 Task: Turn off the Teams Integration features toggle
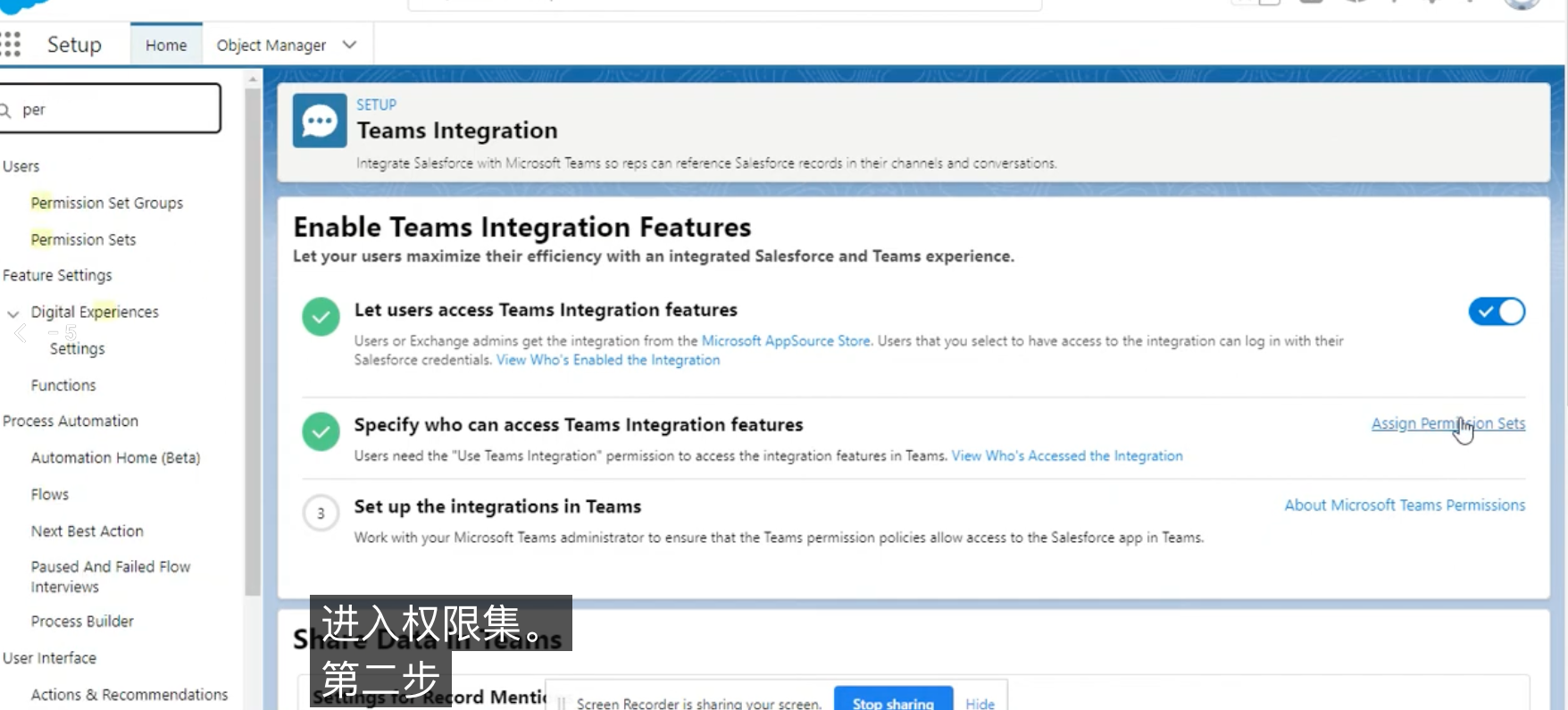tap(1497, 312)
